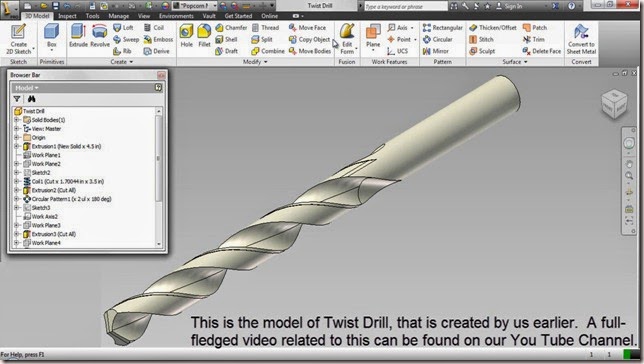Click the binoculars find icon in browser
Screen dimensions: 644x364
coord(31,99)
